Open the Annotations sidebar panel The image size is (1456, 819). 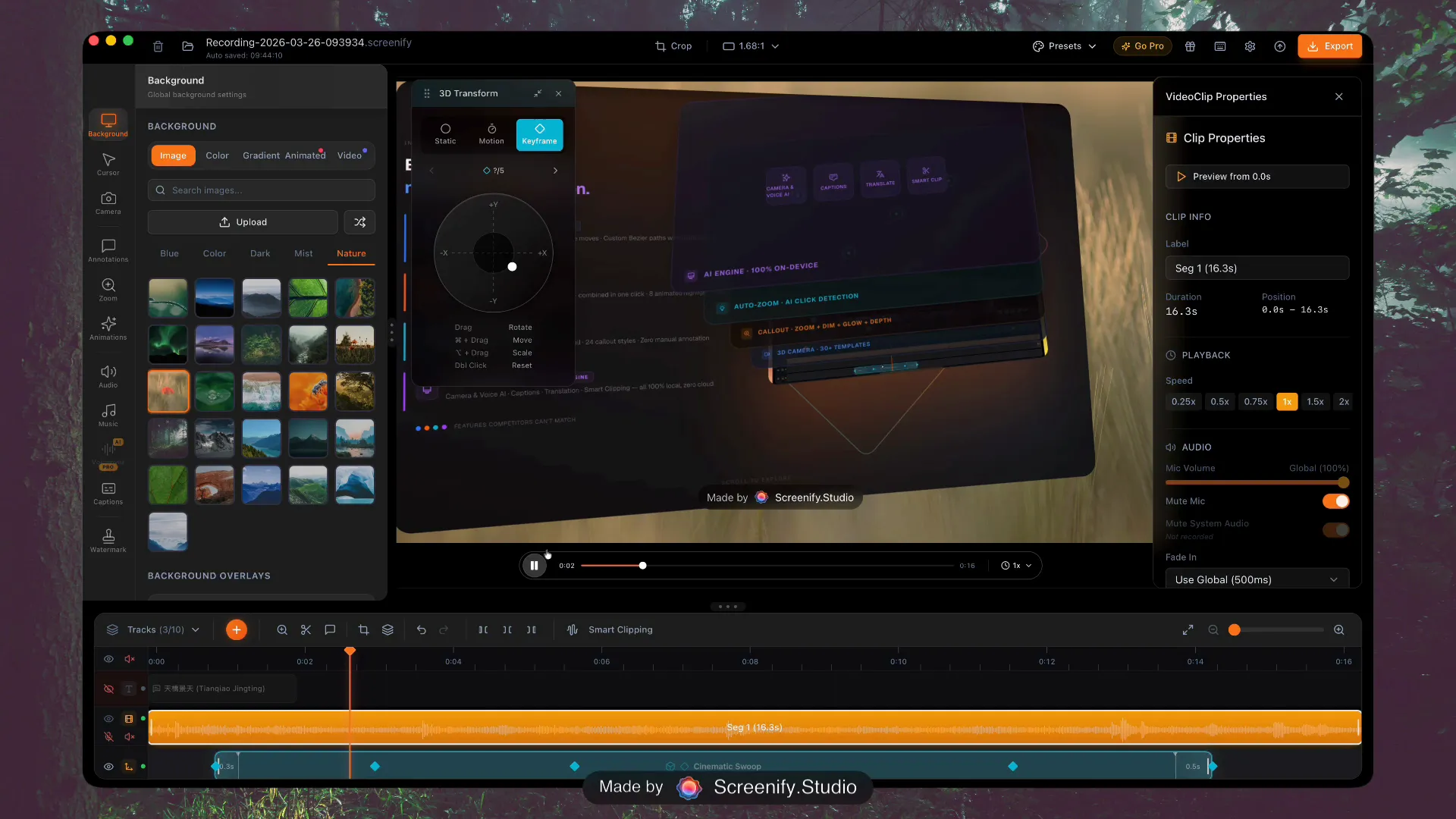pyautogui.click(x=108, y=250)
